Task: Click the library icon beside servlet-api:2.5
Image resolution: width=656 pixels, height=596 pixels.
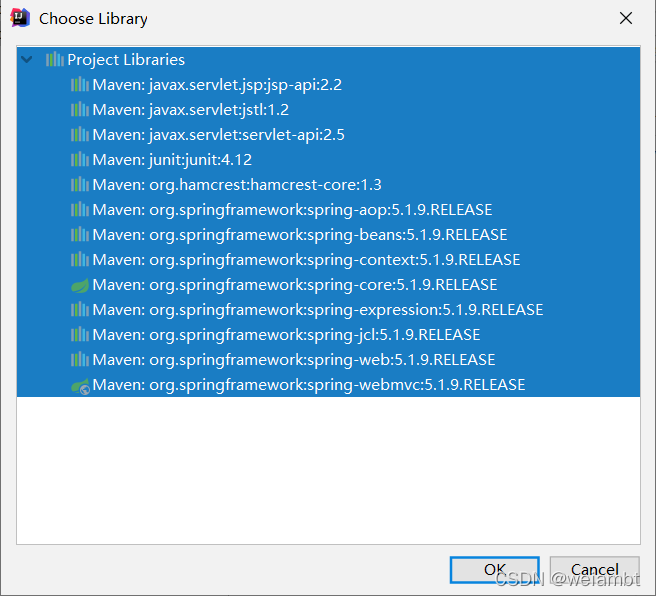Action: tap(79, 135)
